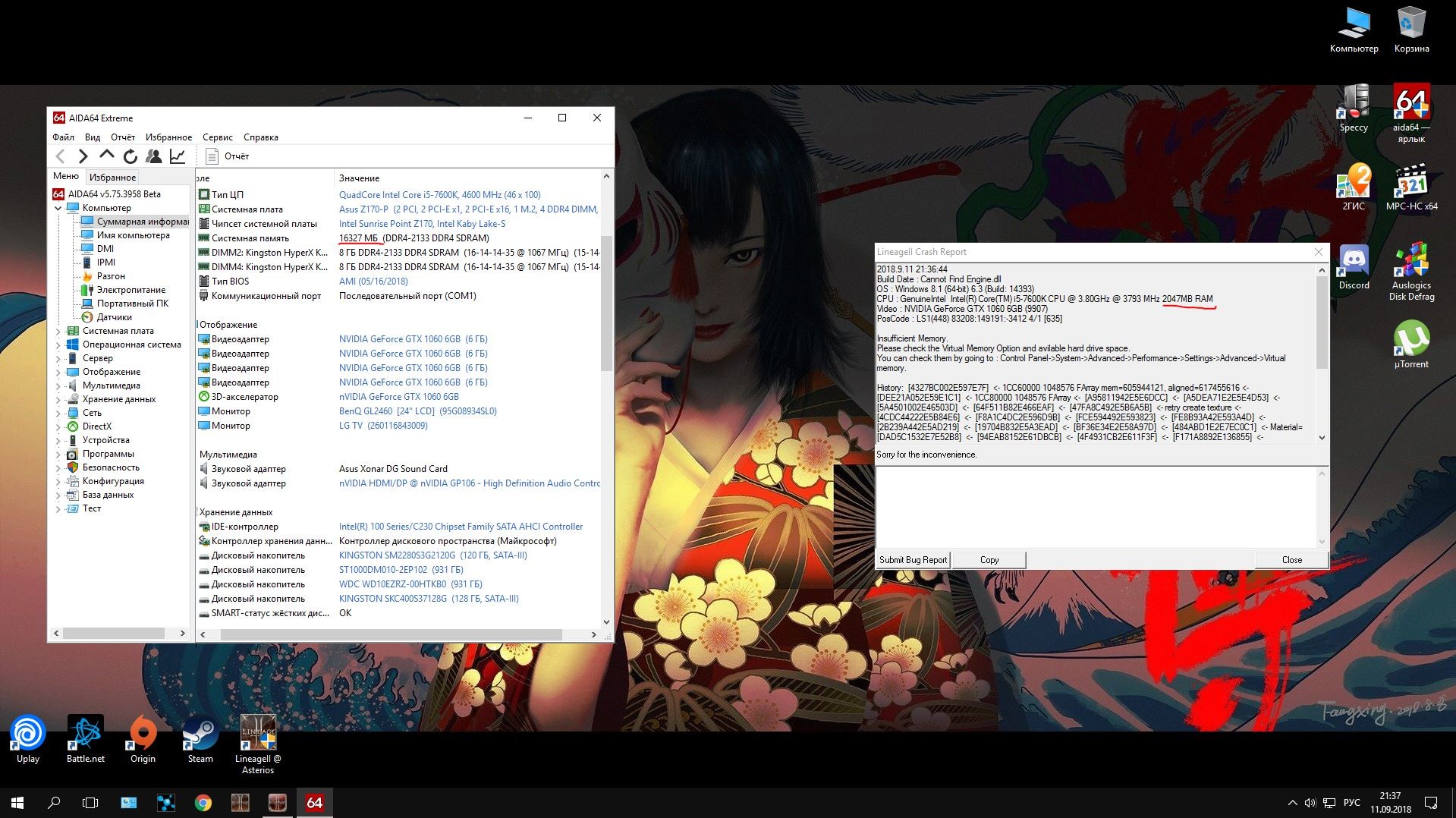Expand the Мультимедиа tree node
Viewport: 1456px width, 818px height.
click(x=58, y=385)
